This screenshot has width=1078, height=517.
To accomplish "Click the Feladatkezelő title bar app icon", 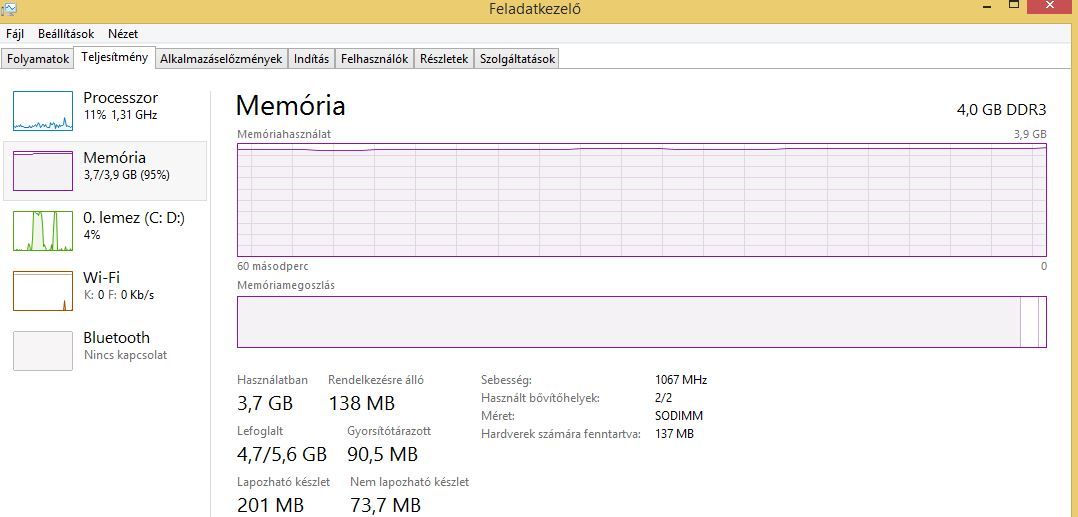I will pos(7,8).
